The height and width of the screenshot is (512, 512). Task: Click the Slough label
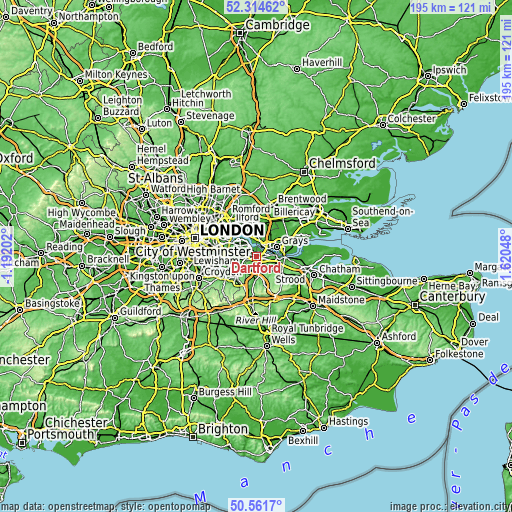point(130,231)
